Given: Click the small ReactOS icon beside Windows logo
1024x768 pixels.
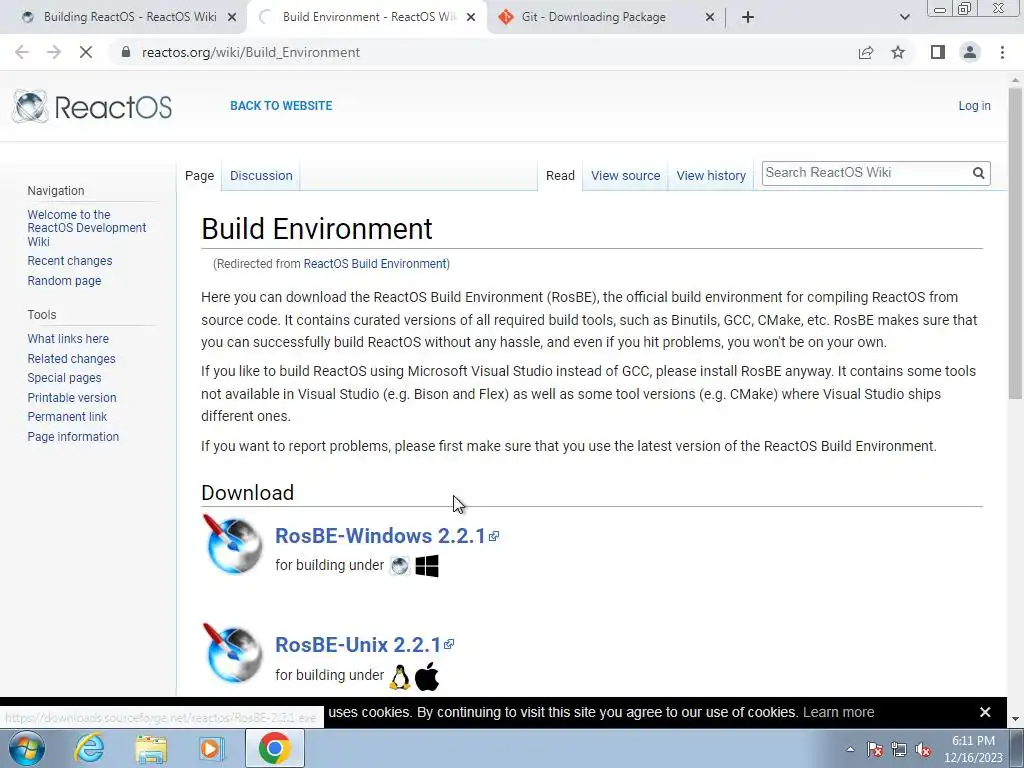Looking at the screenshot, I should [x=400, y=566].
